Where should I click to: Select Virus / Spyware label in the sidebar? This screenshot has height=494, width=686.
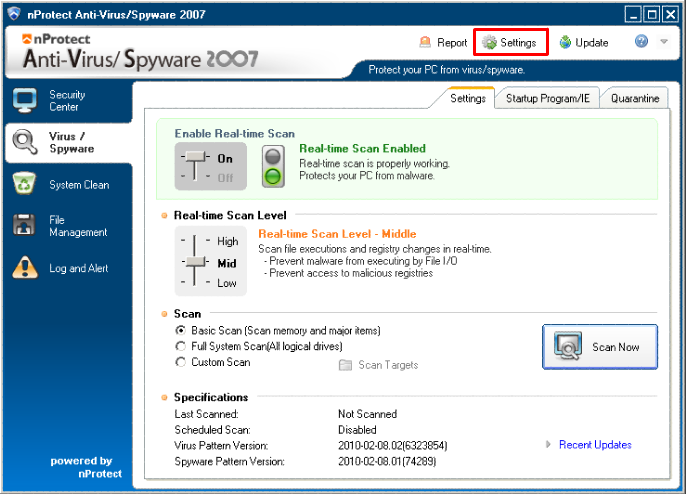point(71,142)
